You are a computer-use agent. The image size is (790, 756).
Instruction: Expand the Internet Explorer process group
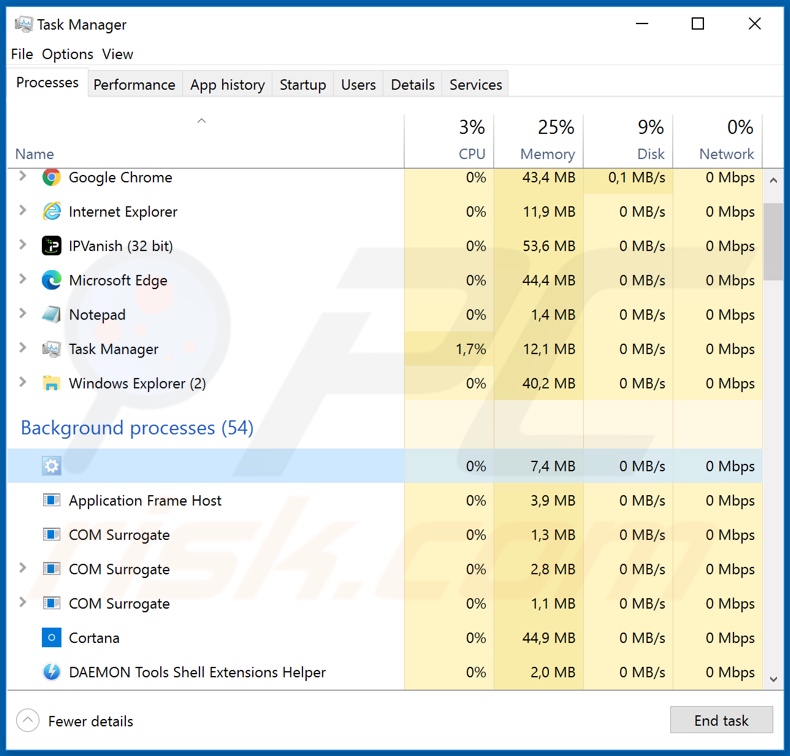click(x=22, y=211)
